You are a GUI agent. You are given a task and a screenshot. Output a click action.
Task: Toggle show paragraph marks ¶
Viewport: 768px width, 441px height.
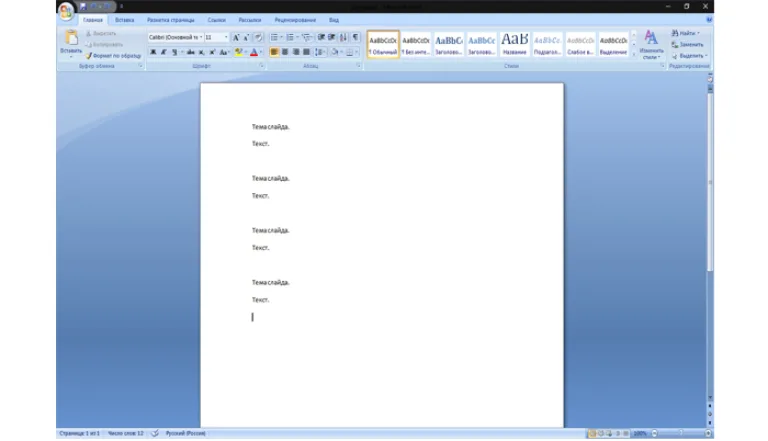tap(356, 38)
